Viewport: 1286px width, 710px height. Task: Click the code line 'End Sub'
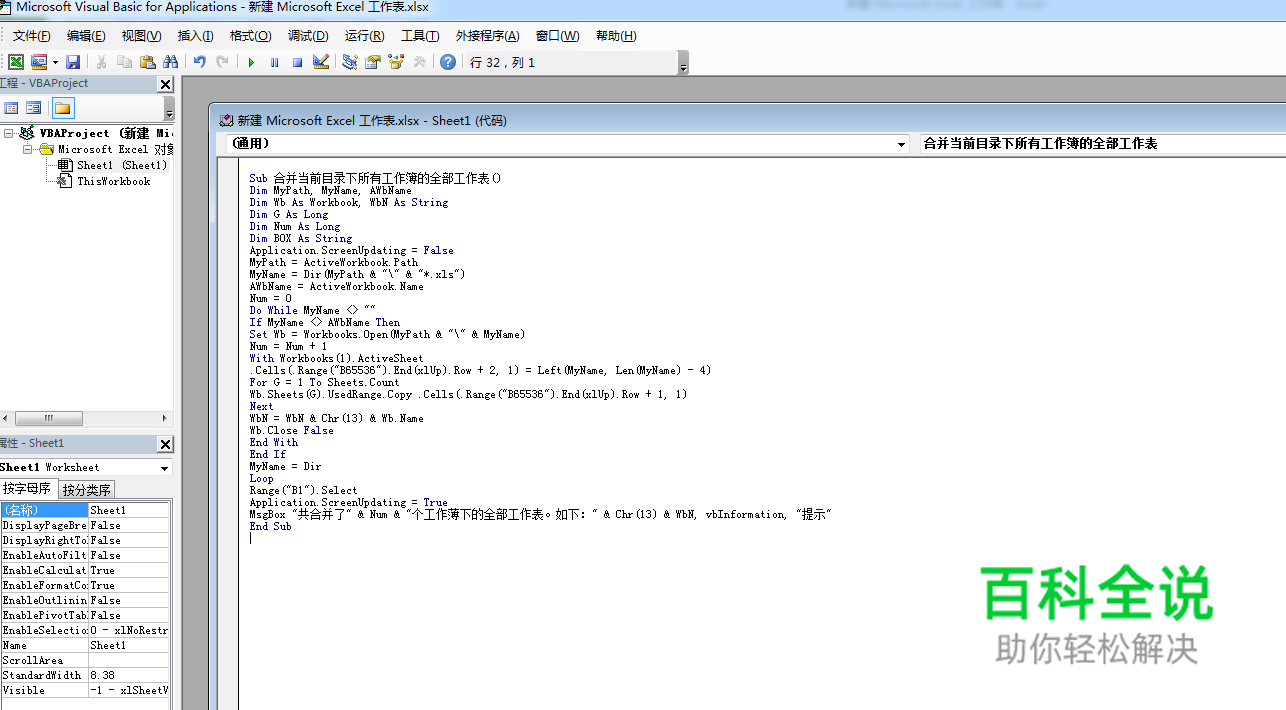pos(270,526)
